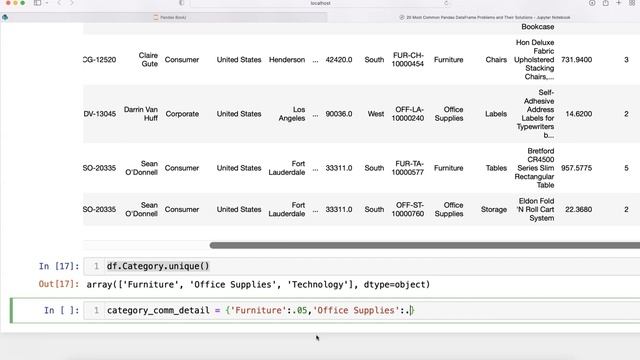Click the 42420.0 postal code cell
Image resolution: width=640 pixels, height=360 pixels.
tap(339, 60)
